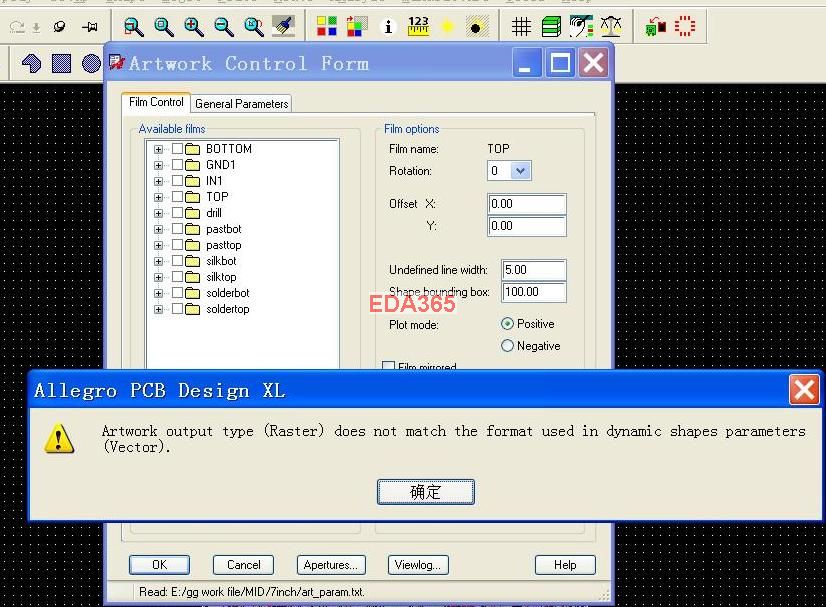
Task: Click the Cancel button
Action: click(243, 565)
